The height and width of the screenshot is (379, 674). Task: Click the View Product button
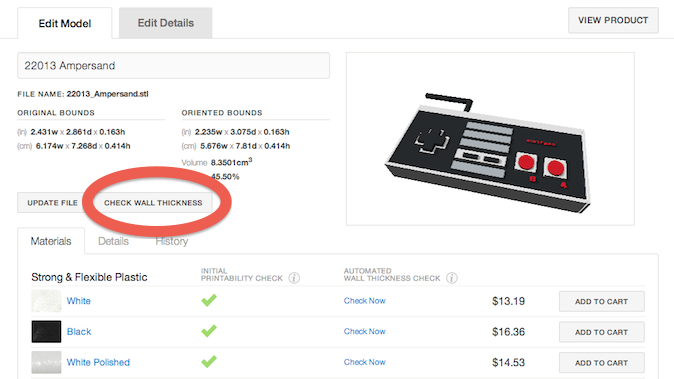coord(613,20)
